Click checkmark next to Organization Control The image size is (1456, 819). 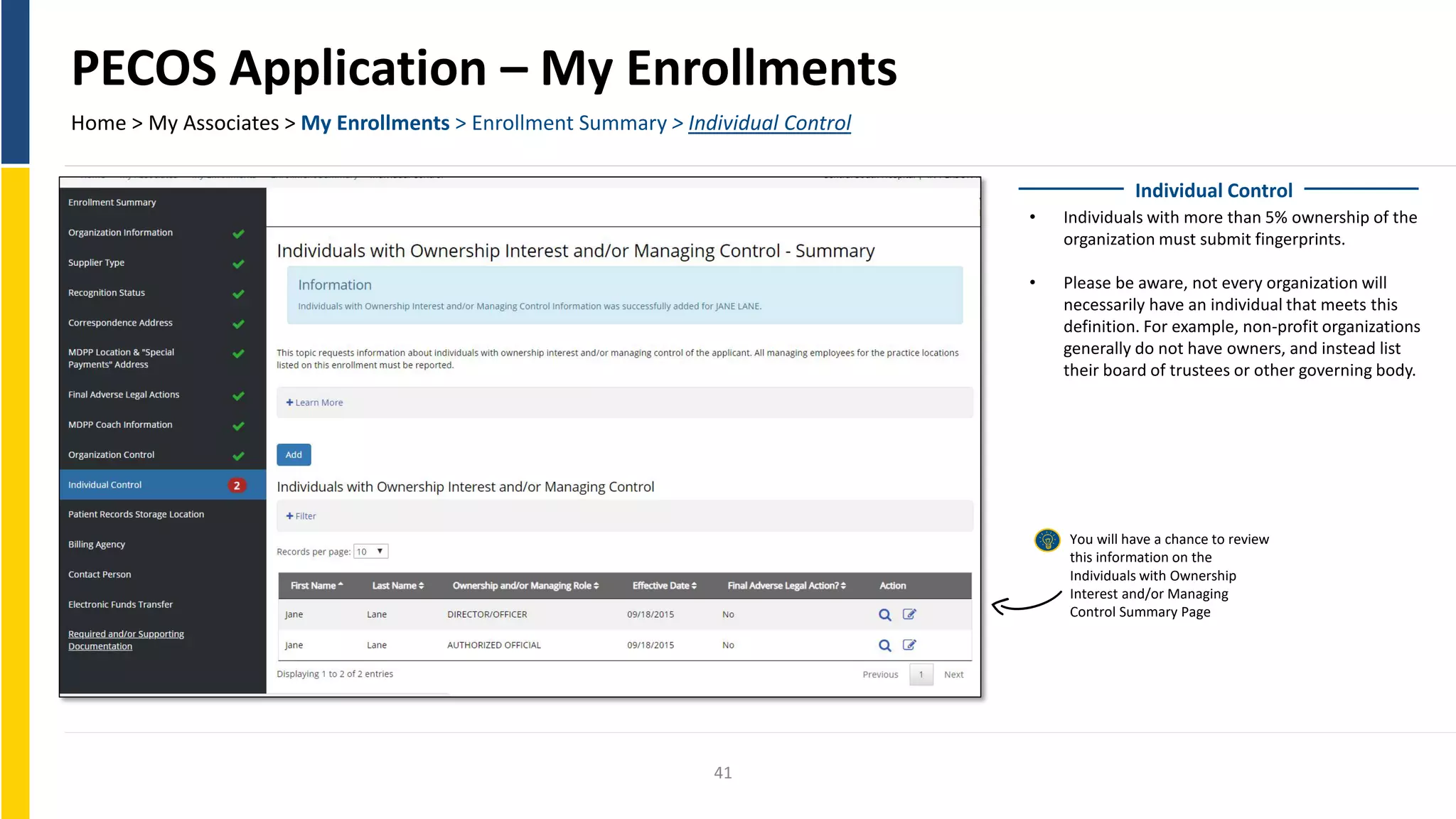[238, 456]
